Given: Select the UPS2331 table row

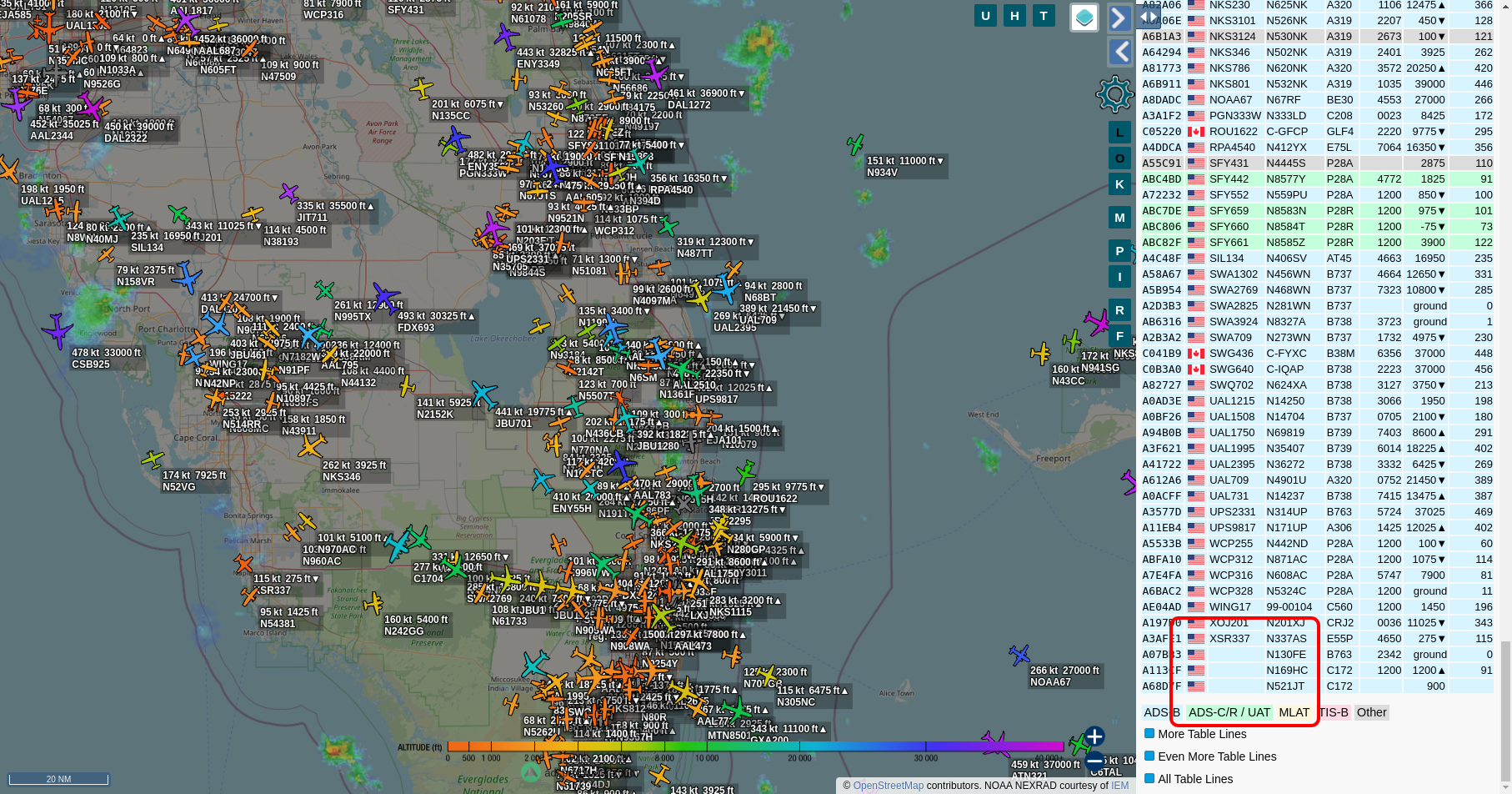Looking at the screenshot, I should [1317, 512].
